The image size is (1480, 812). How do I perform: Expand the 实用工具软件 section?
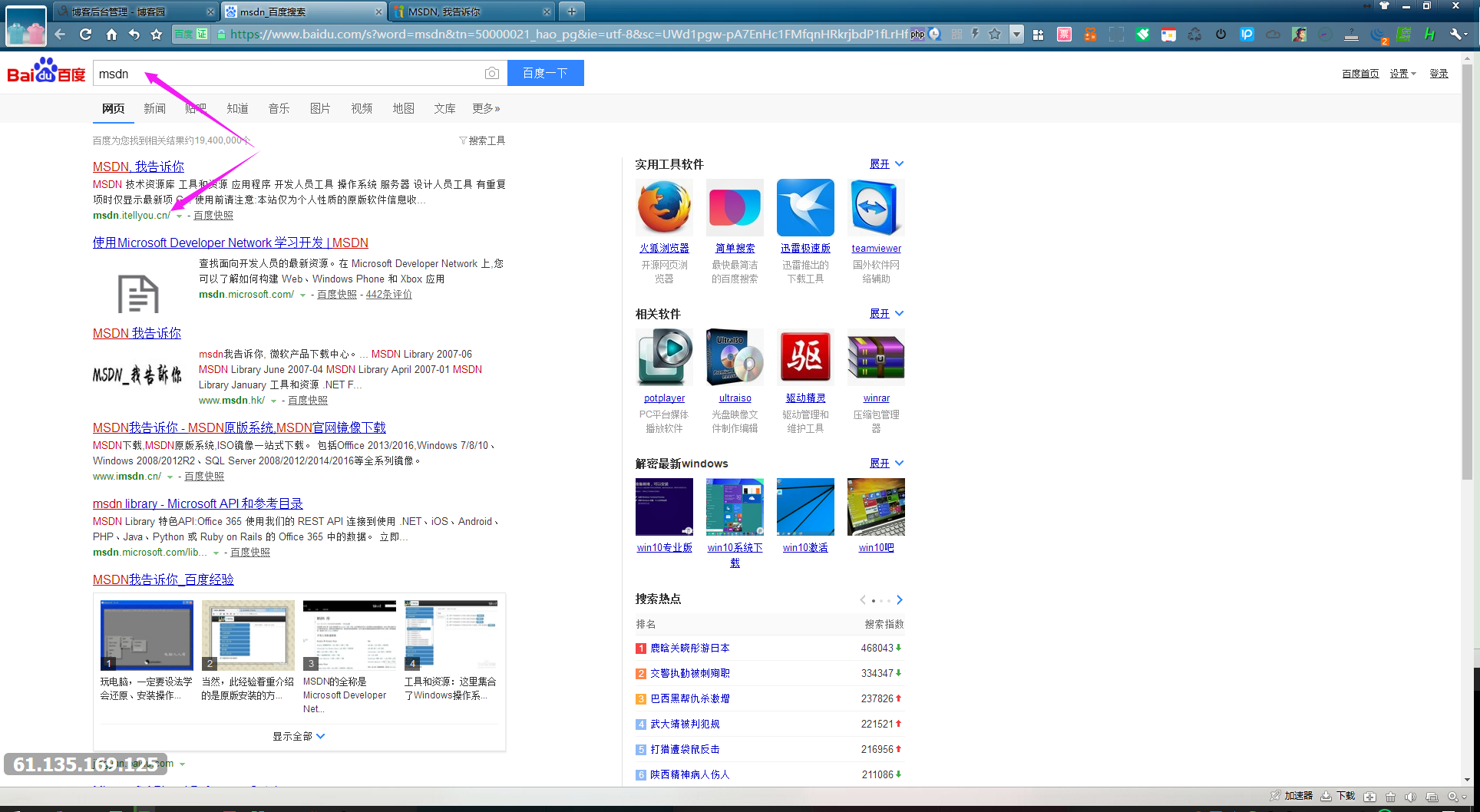pyautogui.click(x=887, y=163)
